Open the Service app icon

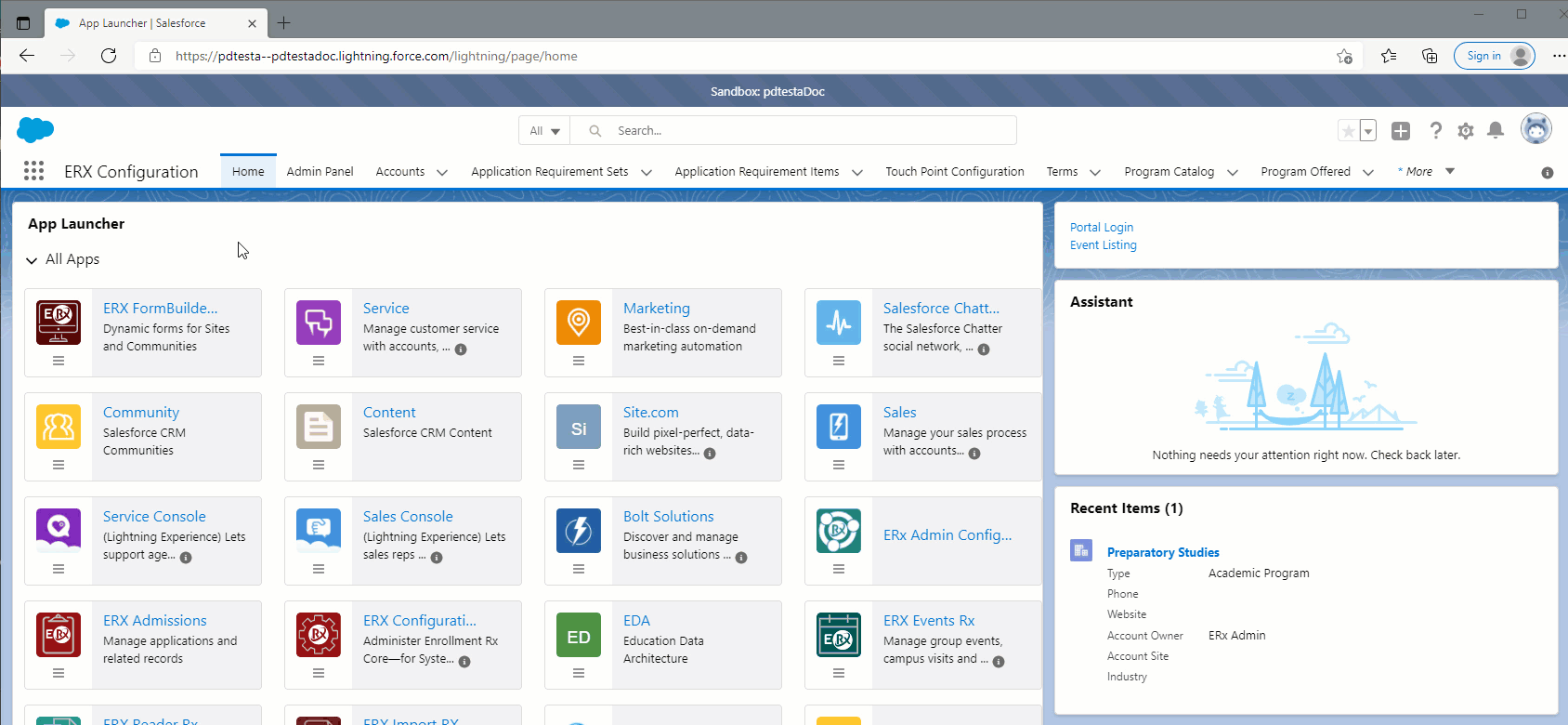319,323
